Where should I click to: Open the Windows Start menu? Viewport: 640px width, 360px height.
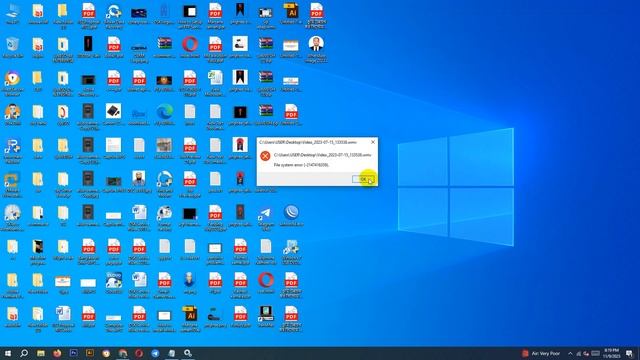[x=8, y=353]
